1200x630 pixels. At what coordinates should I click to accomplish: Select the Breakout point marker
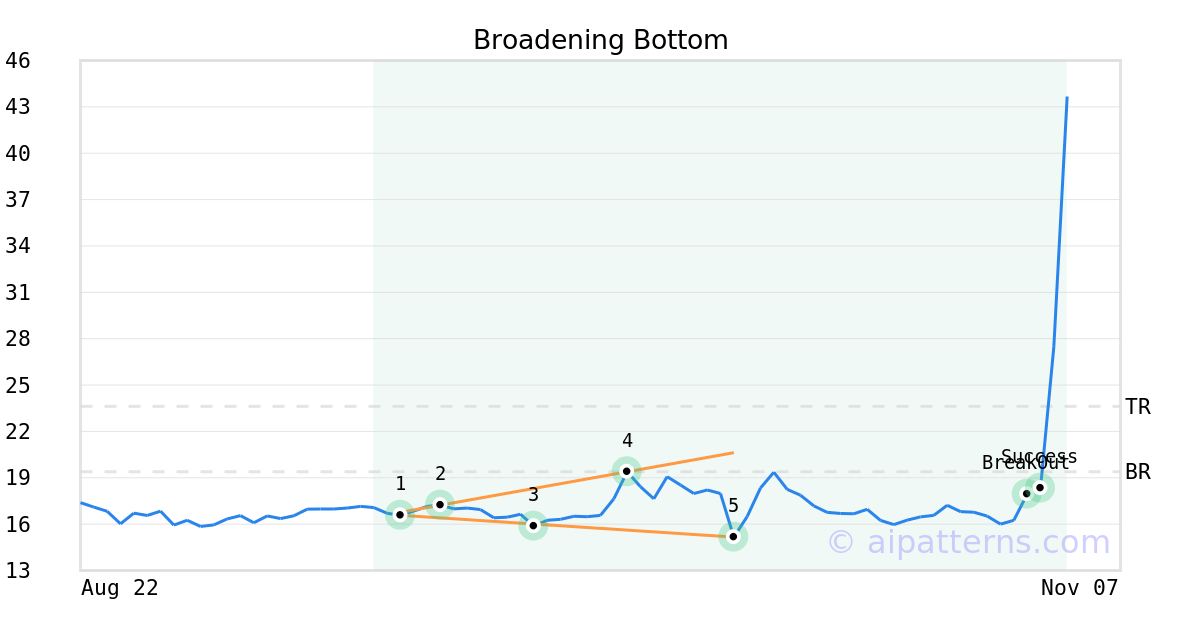tap(1026, 493)
